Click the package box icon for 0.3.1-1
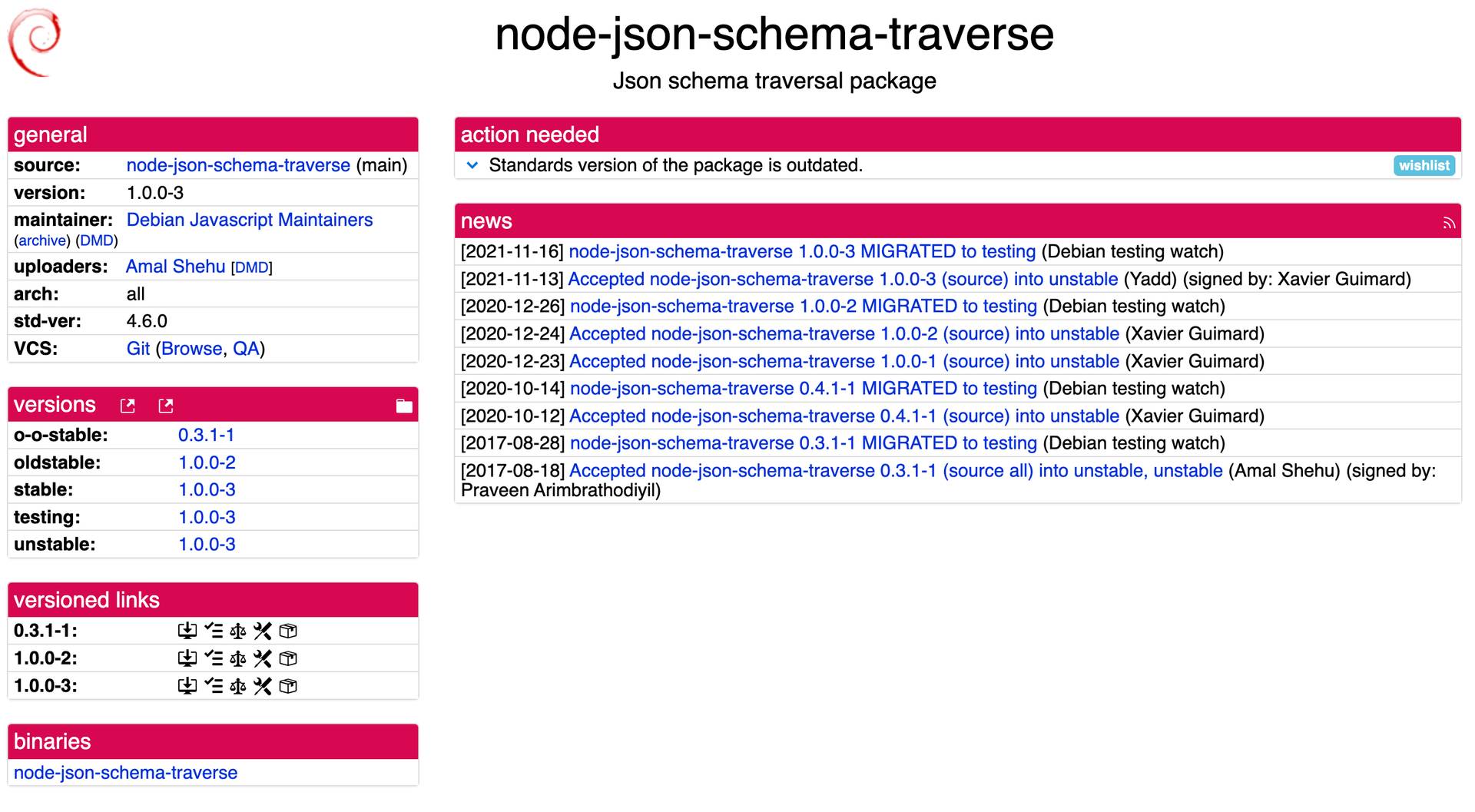 tap(287, 631)
